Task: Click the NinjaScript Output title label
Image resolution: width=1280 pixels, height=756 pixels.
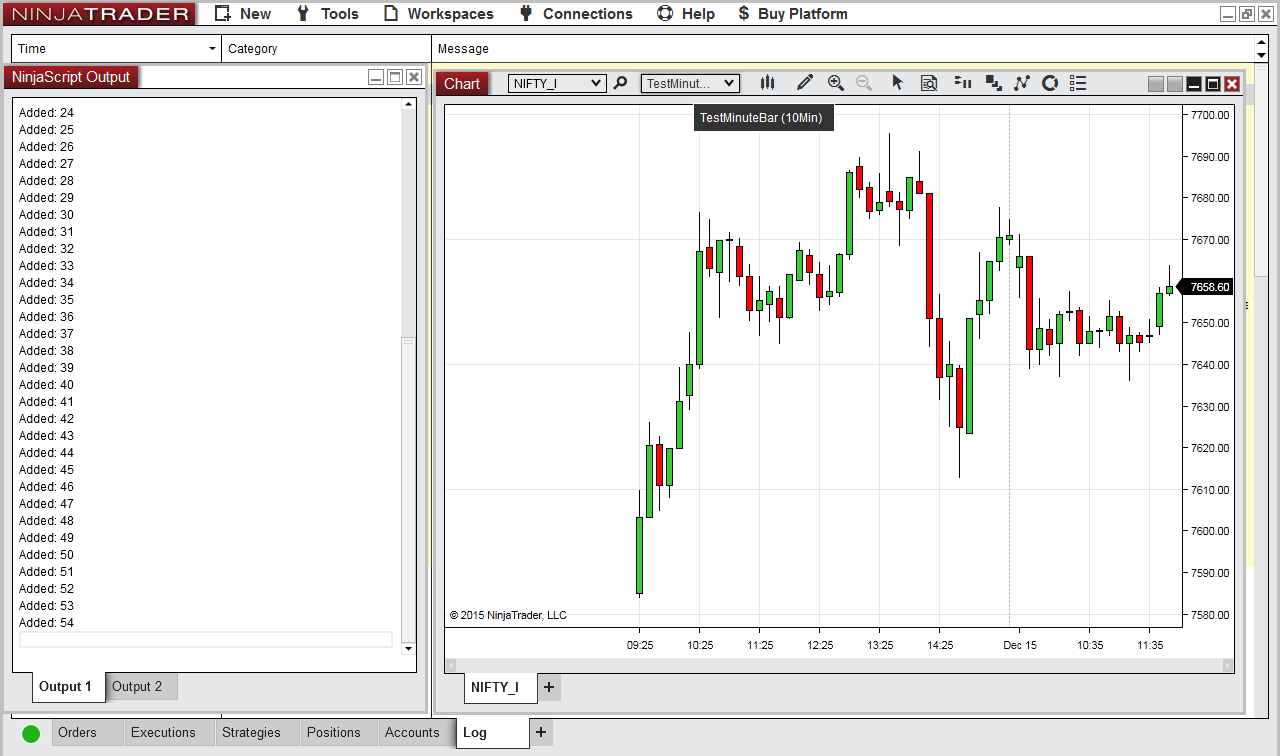Action: click(x=71, y=77)
